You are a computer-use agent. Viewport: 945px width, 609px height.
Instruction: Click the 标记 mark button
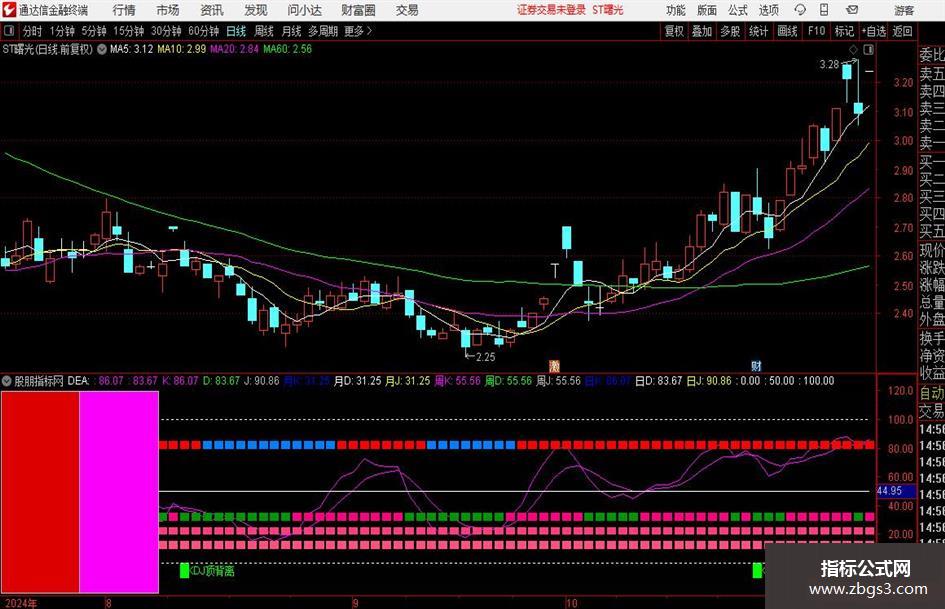click(x=844, y=31)
